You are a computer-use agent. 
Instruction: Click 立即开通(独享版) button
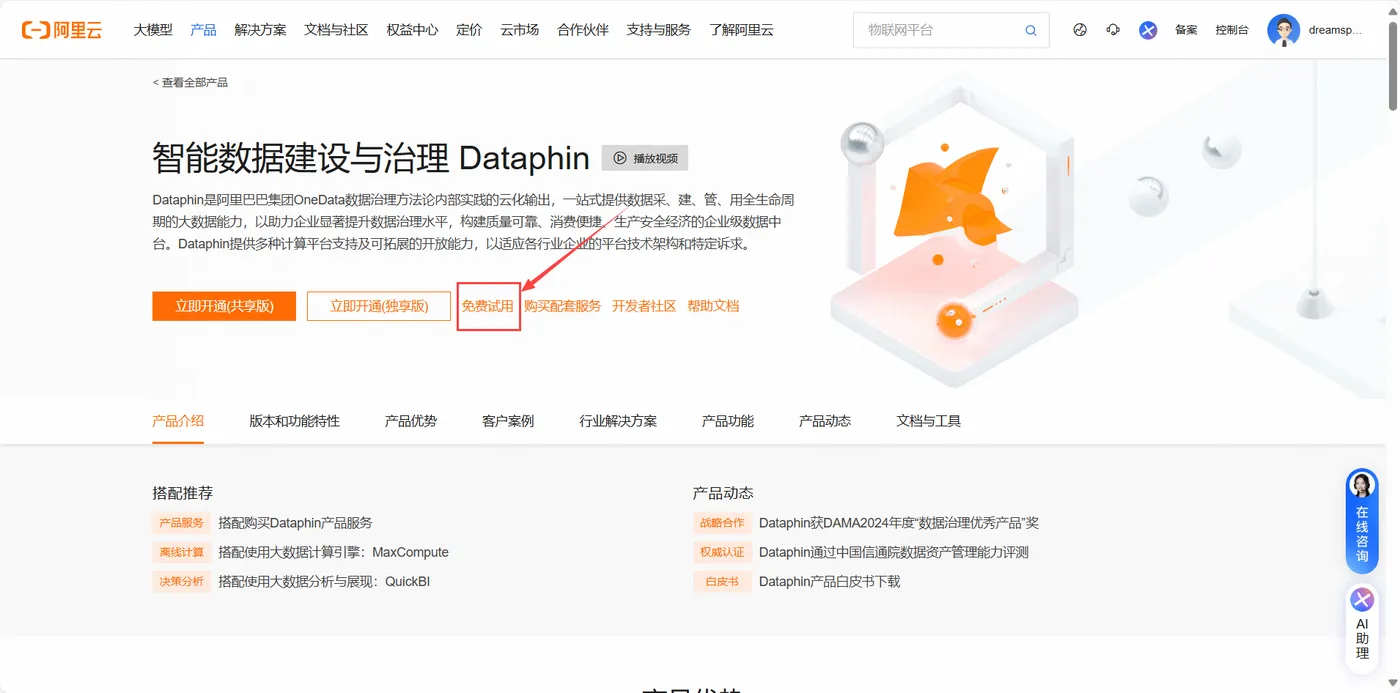tap(379, 306)
